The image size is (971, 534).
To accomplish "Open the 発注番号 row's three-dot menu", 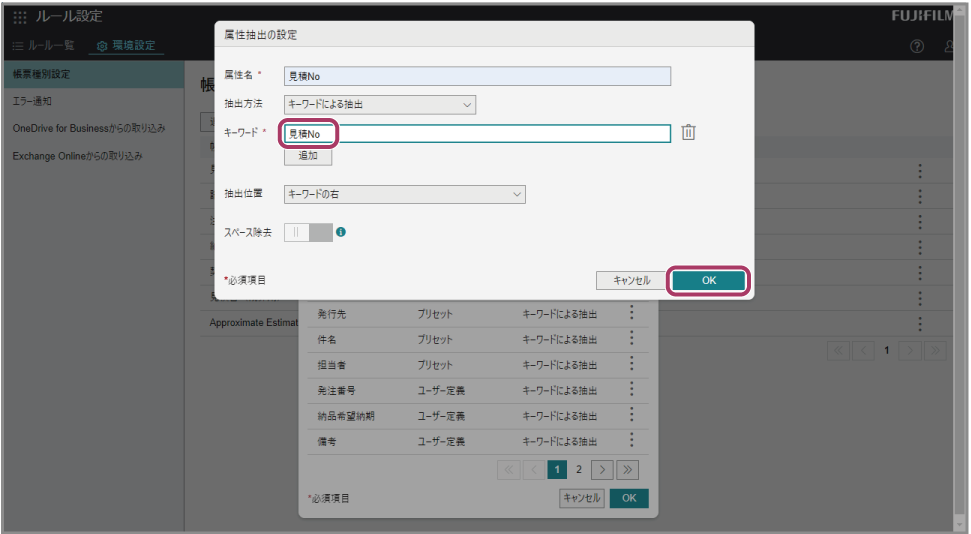I will tap(632, 388).
